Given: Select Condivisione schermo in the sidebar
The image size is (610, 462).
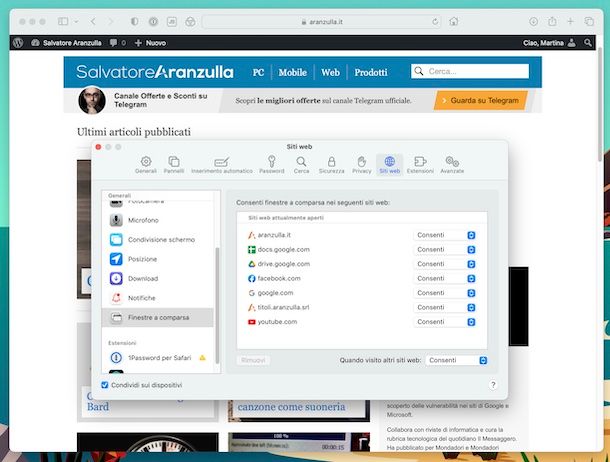Looking at the screenshot, I should point(158,240).
